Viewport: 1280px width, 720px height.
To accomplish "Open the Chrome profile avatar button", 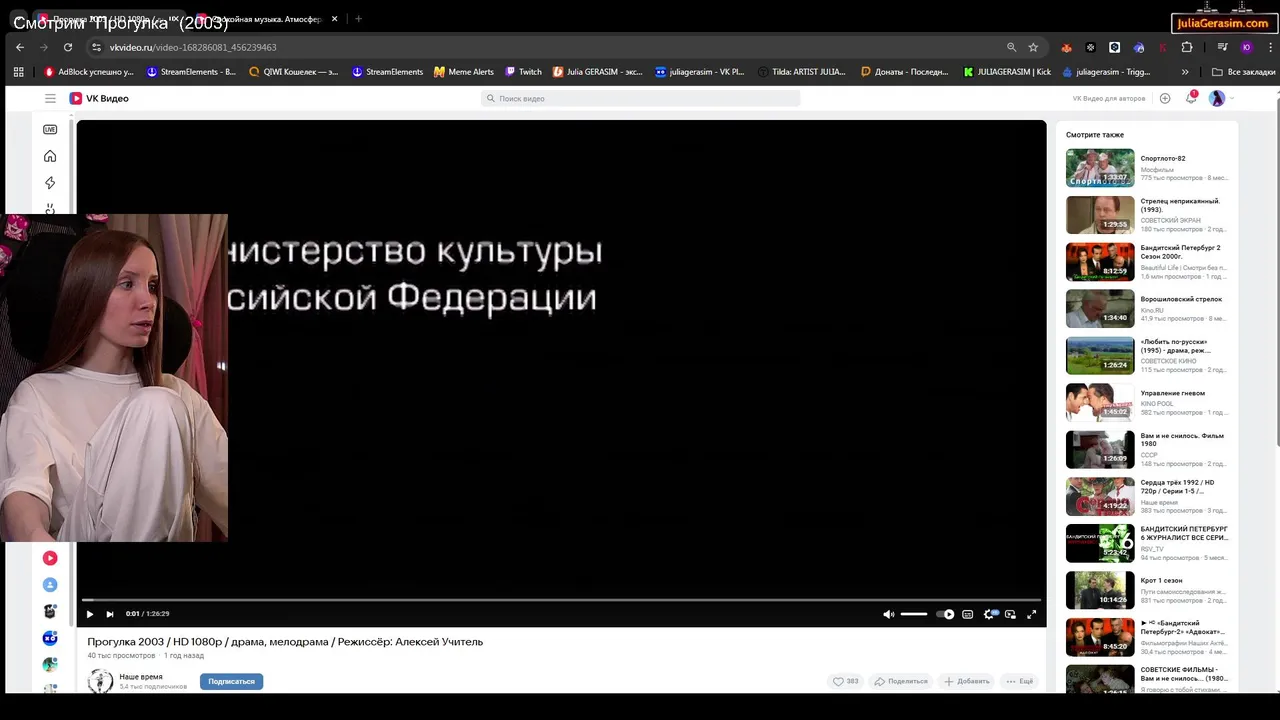I will [1246, 47].
